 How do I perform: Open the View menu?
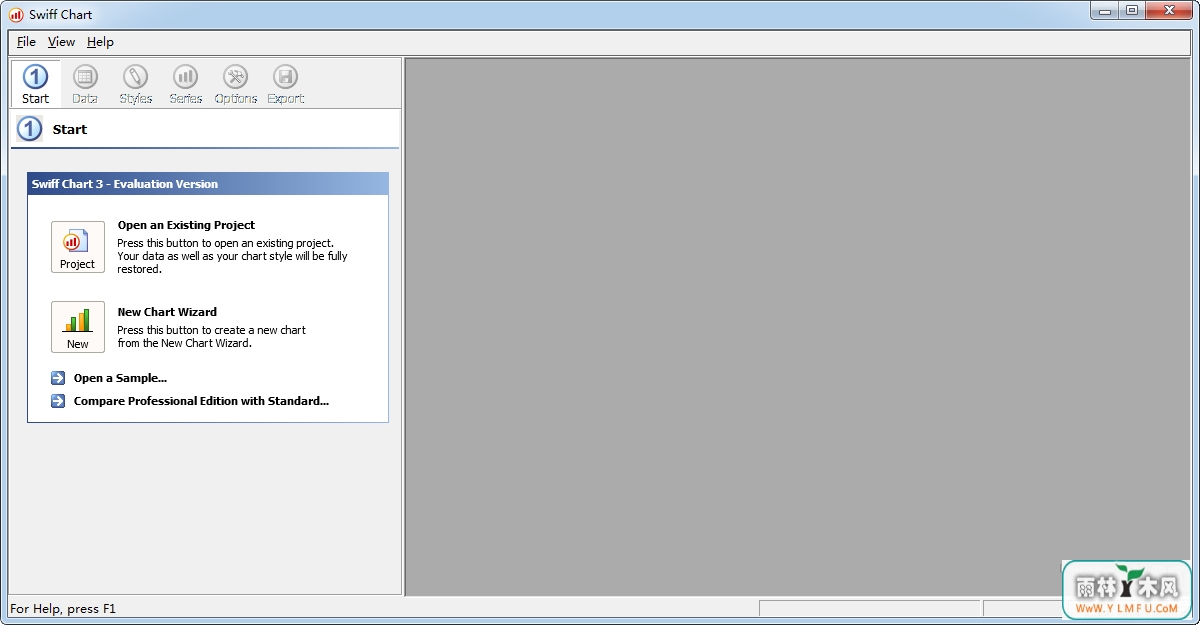(x=61, y=42)
